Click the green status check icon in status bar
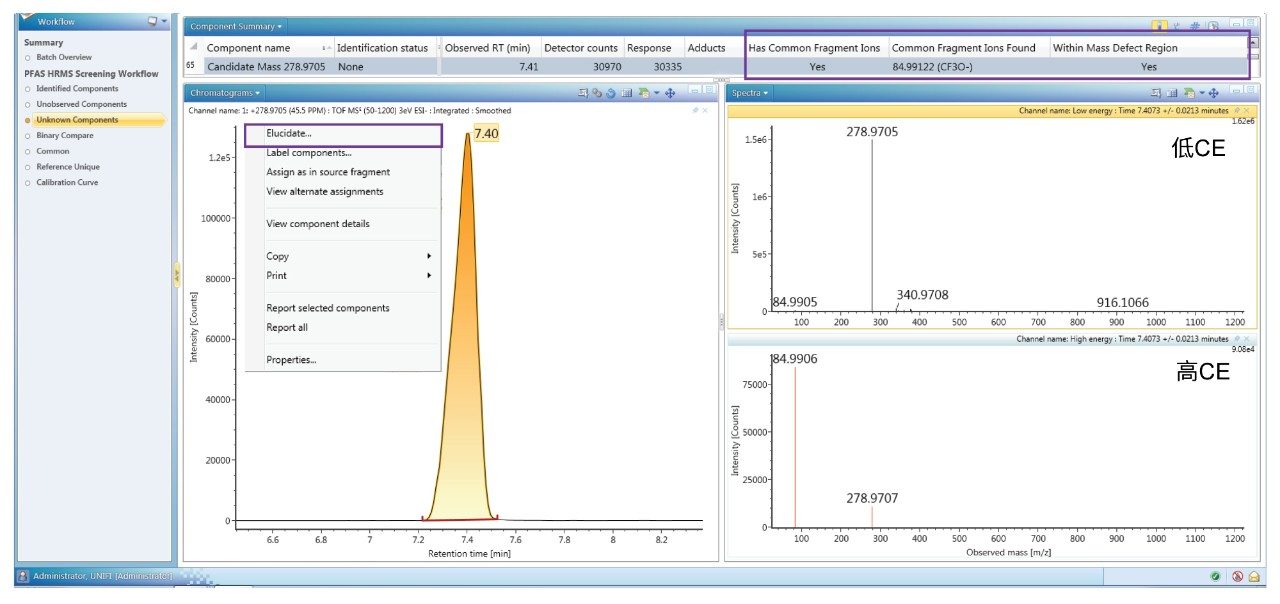The width and height of the screenshot is (1280, 604). point(1215,577)
